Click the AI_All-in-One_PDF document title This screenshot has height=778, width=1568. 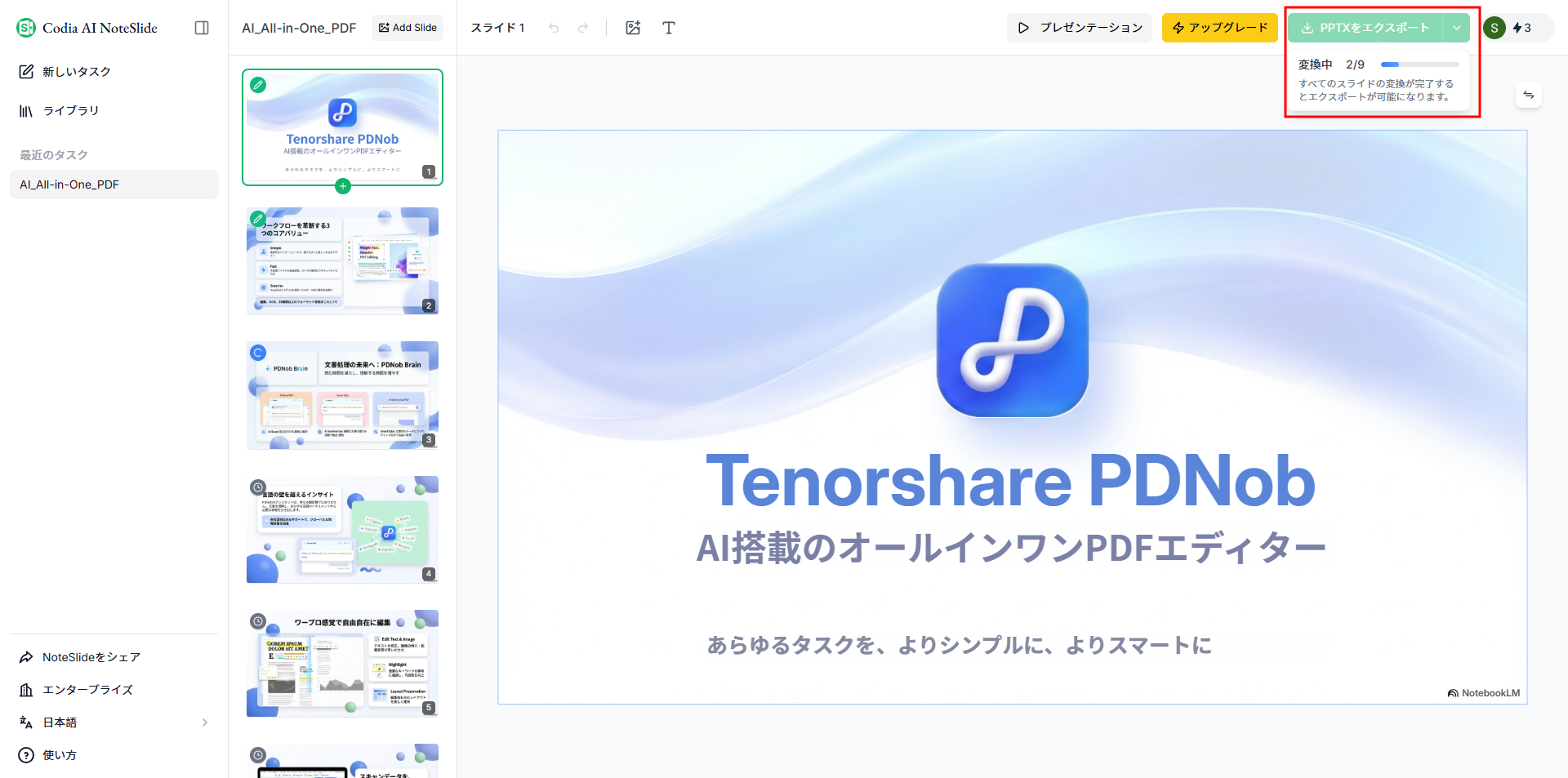pos(299,28)
